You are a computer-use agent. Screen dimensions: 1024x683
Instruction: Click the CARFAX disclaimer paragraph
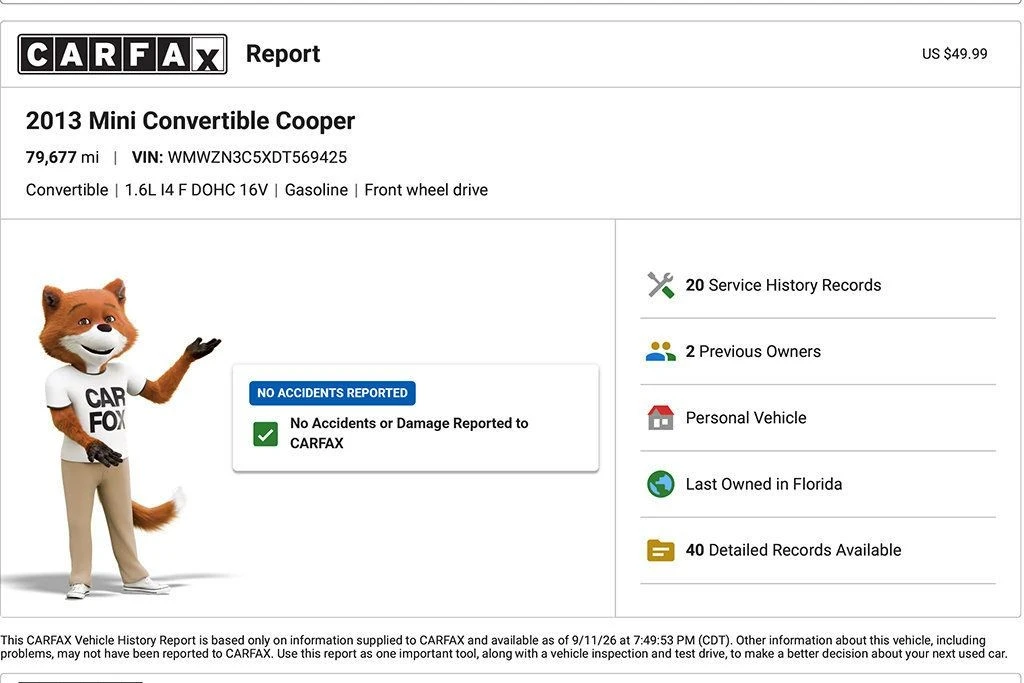(504, 647)
